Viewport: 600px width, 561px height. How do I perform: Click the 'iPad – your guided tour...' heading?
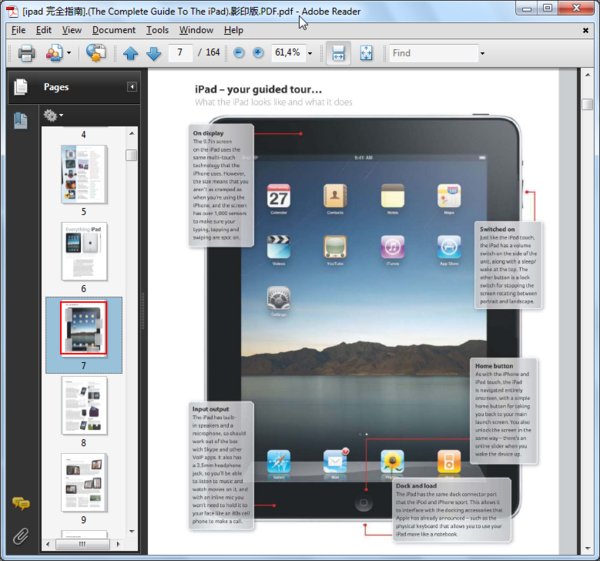coord(258,90)
